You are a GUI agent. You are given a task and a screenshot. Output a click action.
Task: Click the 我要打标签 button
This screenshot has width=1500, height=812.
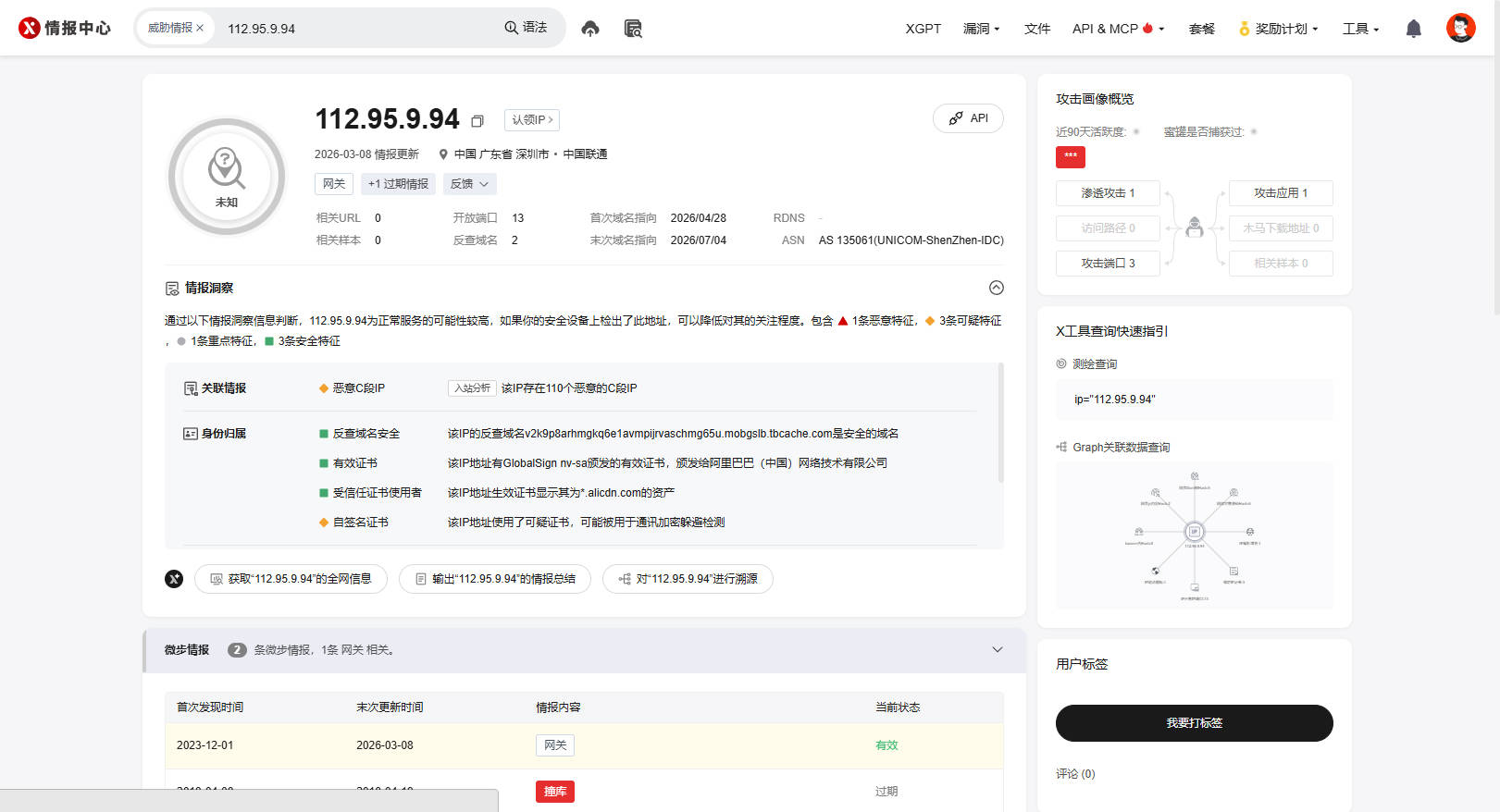tap(1195, 723)
